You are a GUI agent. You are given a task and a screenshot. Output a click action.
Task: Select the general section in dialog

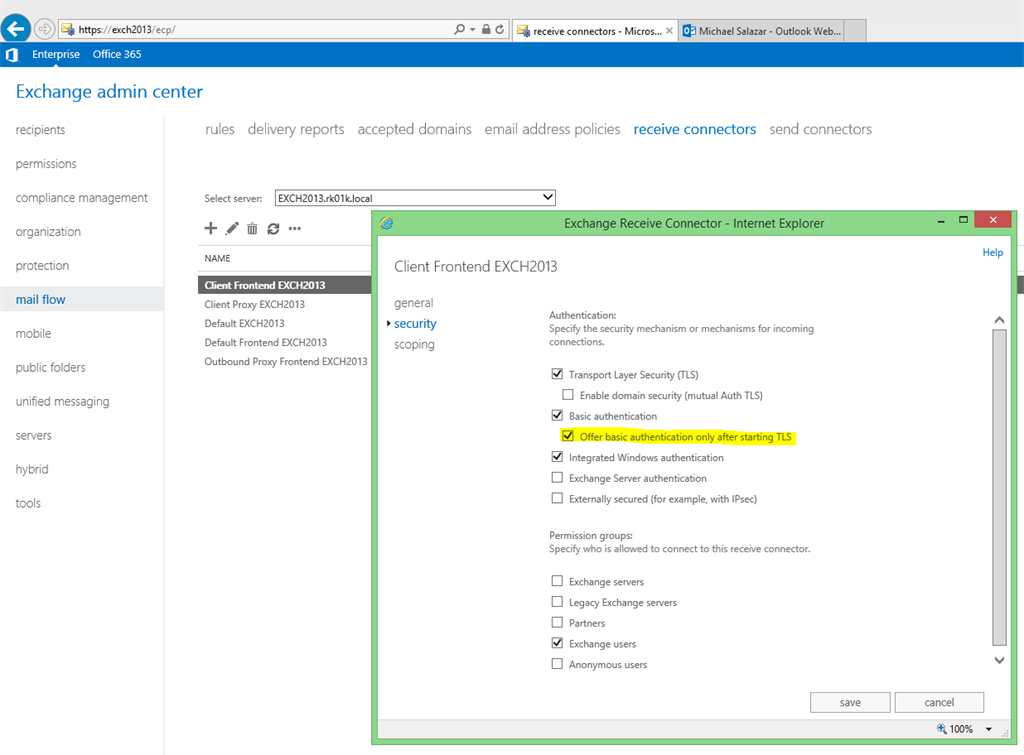tap(413, 303)
